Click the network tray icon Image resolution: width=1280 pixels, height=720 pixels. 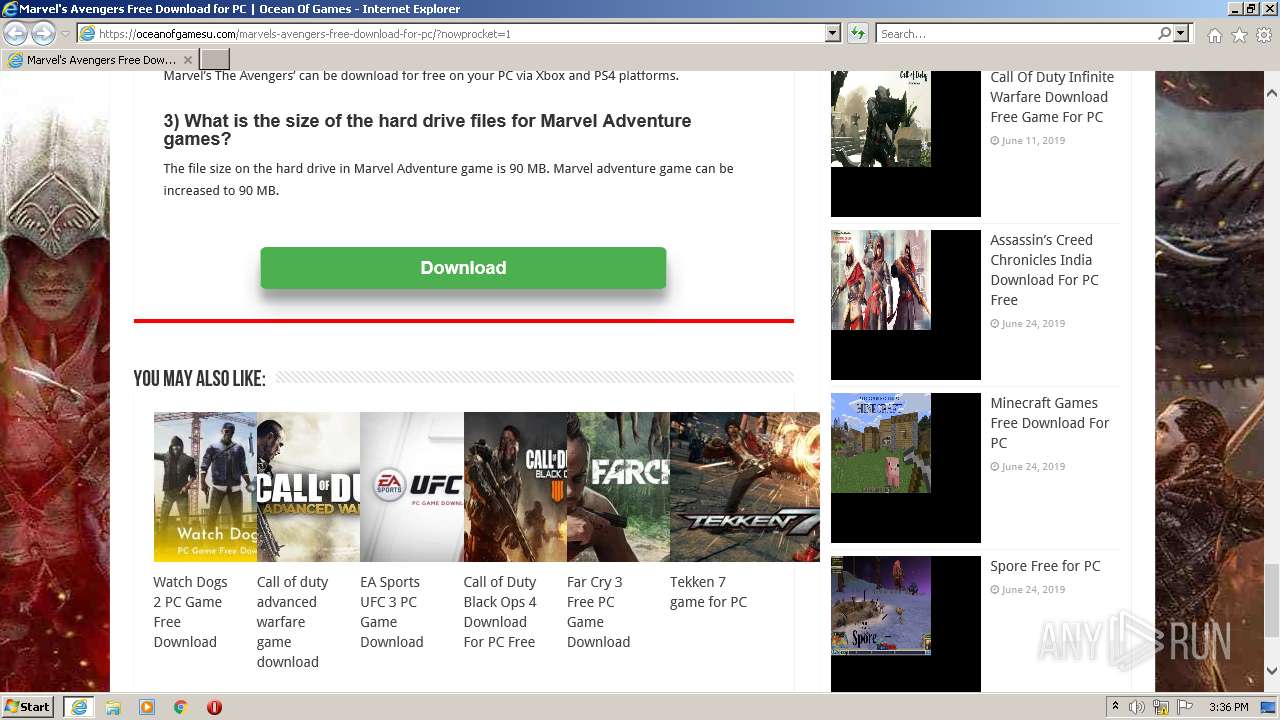coord(1161,707)
